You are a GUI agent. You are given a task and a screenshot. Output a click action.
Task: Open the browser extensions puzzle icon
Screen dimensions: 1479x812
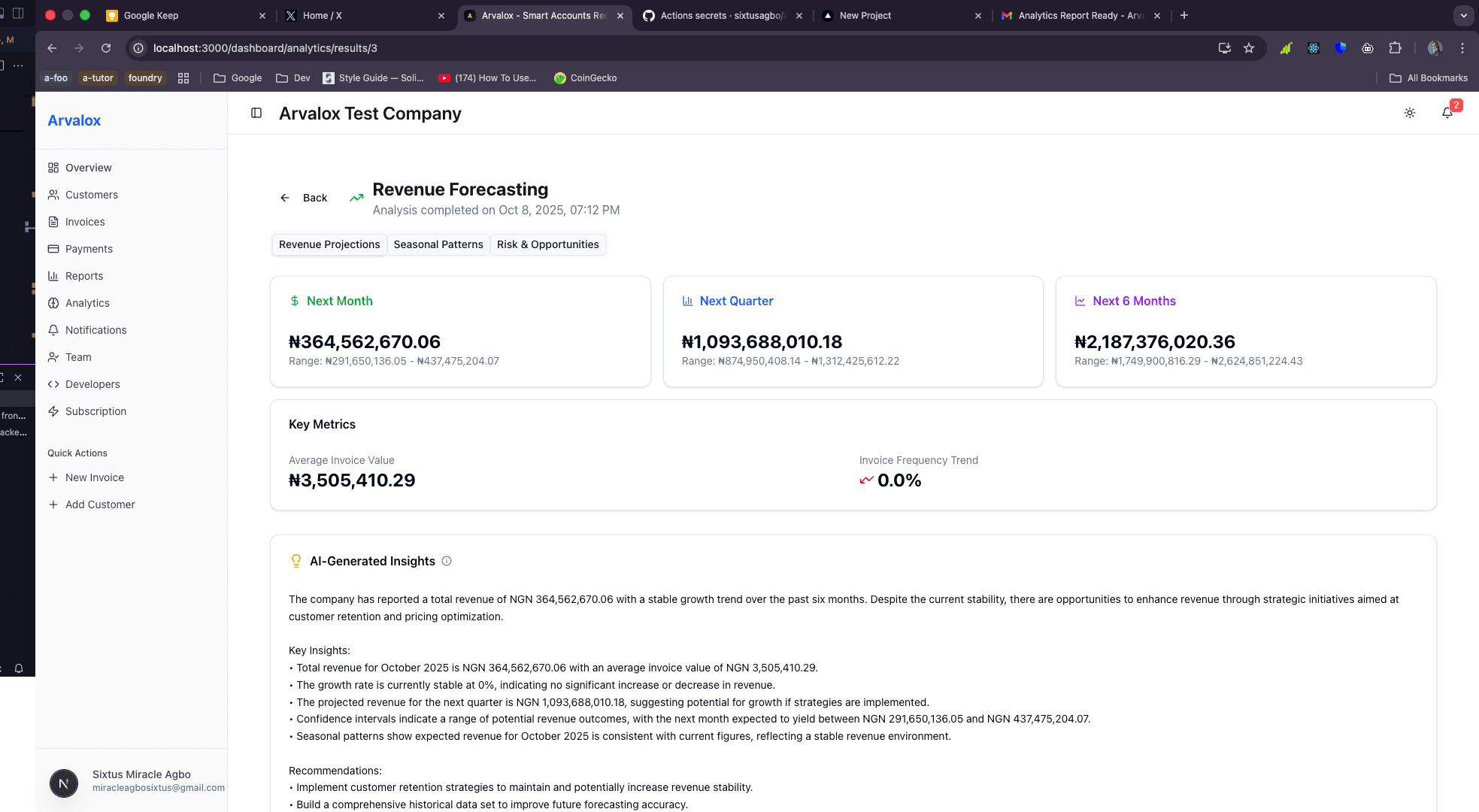(x=1395, y=48)
